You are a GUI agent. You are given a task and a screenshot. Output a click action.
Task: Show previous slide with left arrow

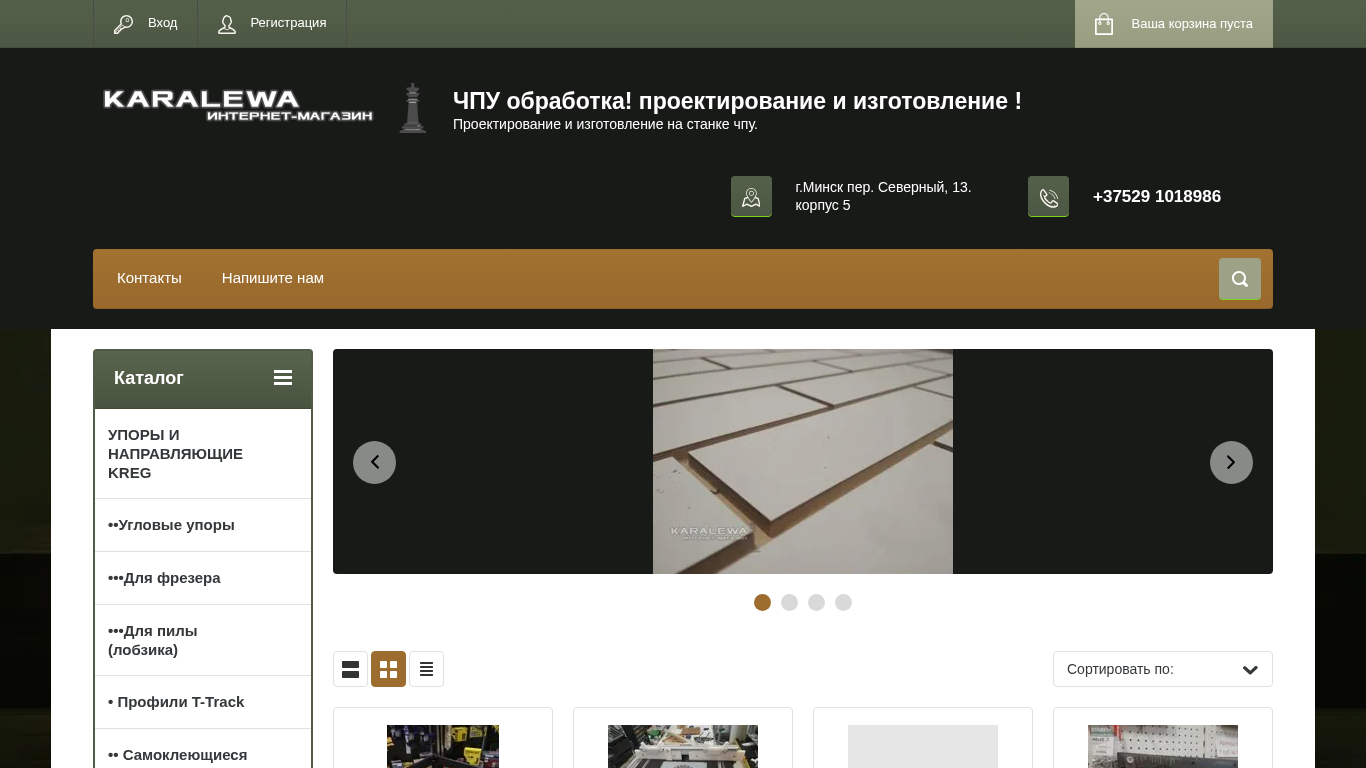tap(374, 462)
